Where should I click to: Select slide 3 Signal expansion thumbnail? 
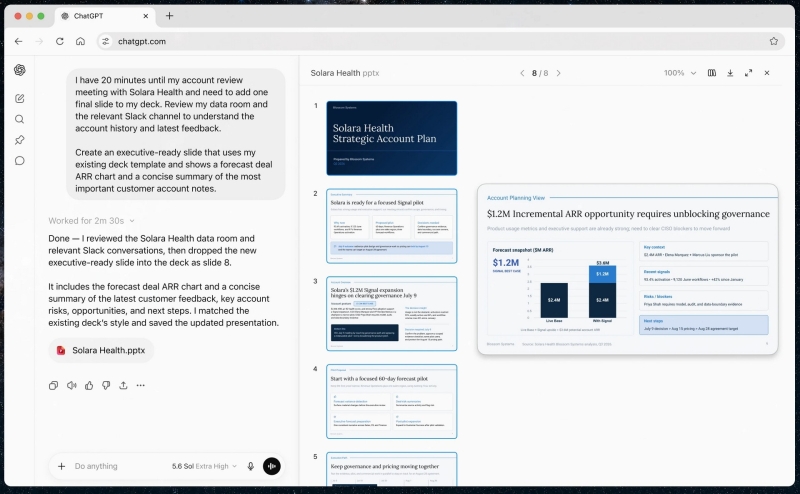coord(392,314)
